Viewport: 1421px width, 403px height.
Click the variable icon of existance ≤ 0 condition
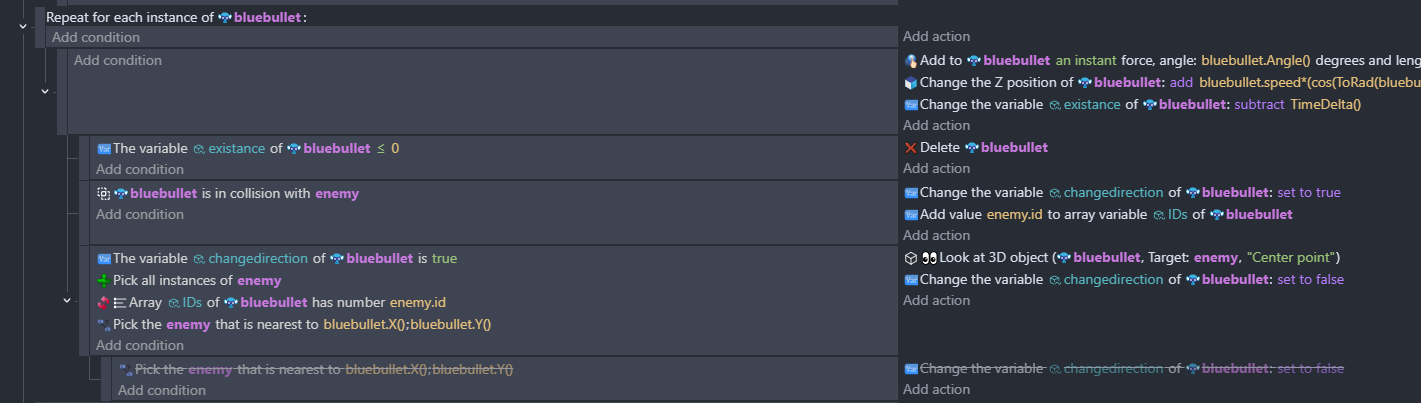click(x=103, y=149)
